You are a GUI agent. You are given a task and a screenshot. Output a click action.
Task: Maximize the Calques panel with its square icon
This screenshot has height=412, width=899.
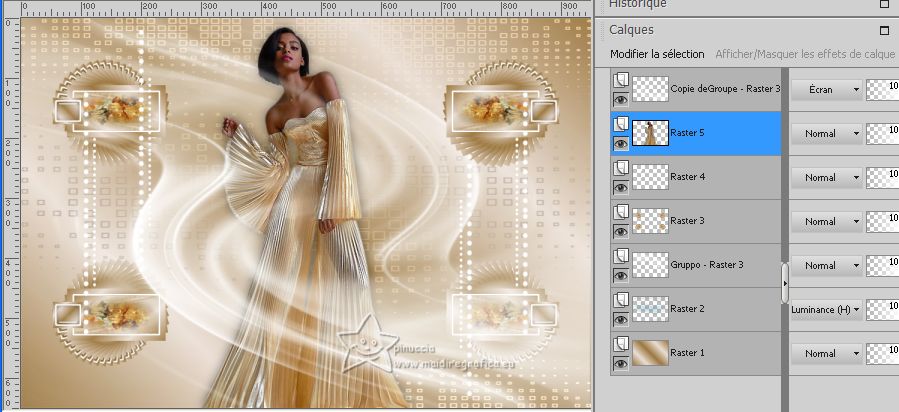coord(884,30)
